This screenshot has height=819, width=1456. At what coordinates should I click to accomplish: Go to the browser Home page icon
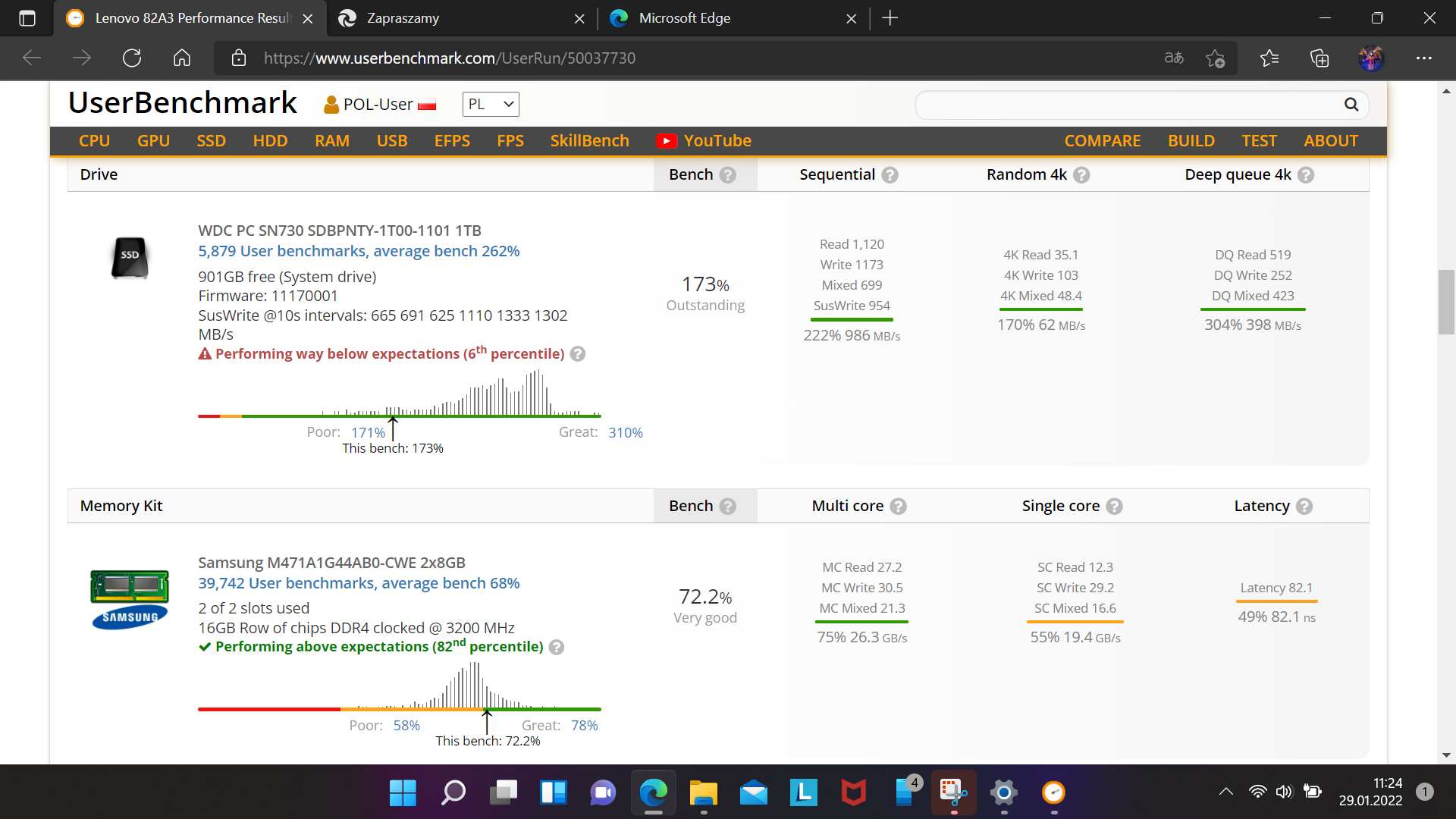coord(182,58)
